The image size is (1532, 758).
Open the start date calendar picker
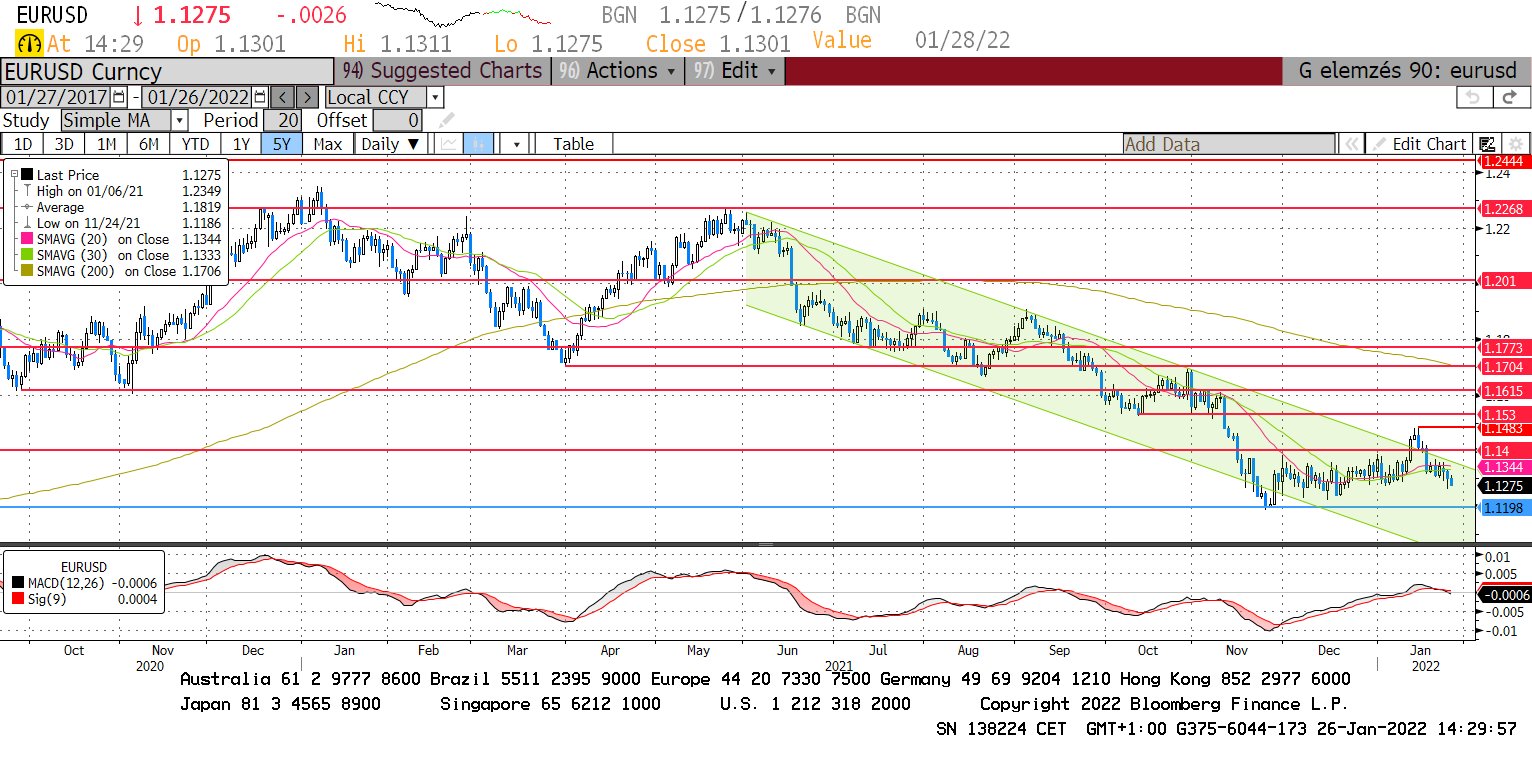click(119, 97)
